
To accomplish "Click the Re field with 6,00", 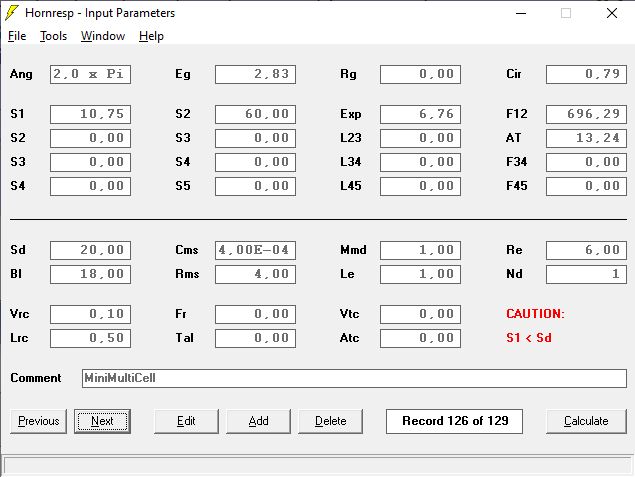I will click(586, 250).
